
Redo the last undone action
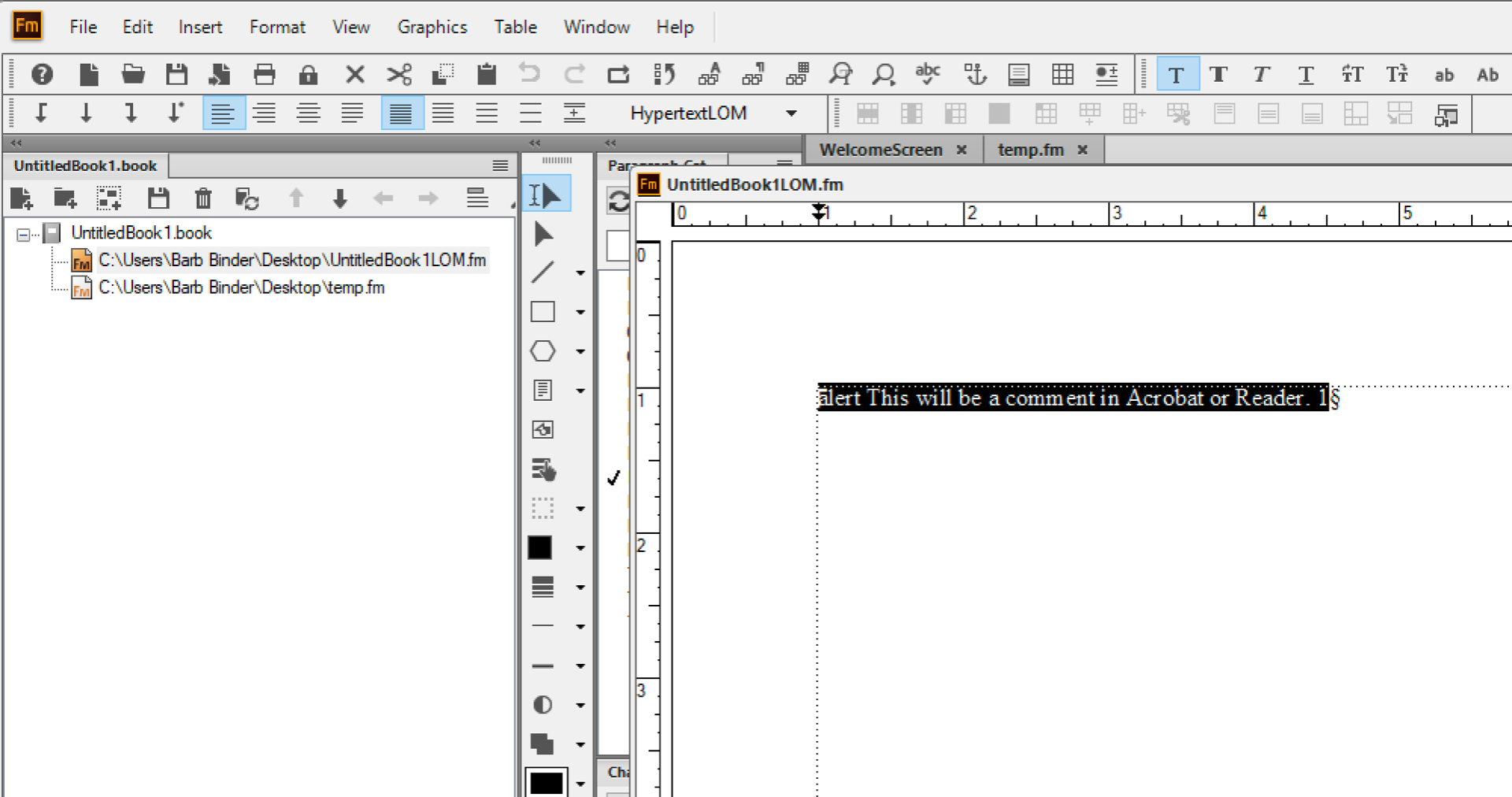[574, 75]
